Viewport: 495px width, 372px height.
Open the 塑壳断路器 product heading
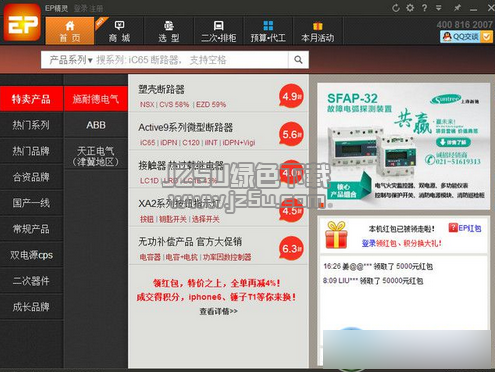tap(161, 89)
